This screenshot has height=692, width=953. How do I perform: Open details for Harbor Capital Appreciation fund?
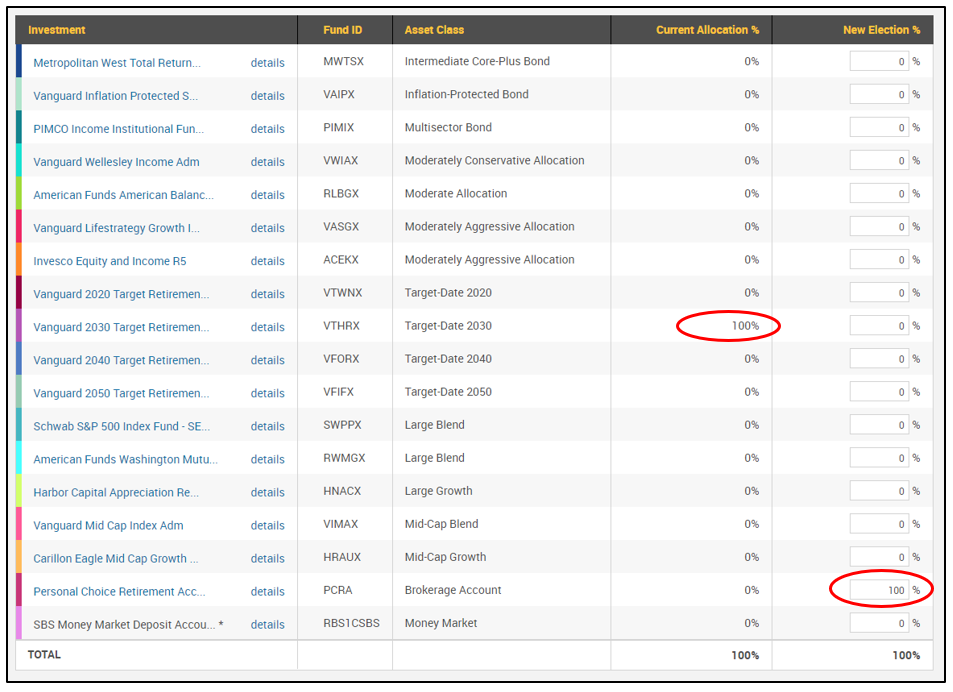click(x=267, y=492)
